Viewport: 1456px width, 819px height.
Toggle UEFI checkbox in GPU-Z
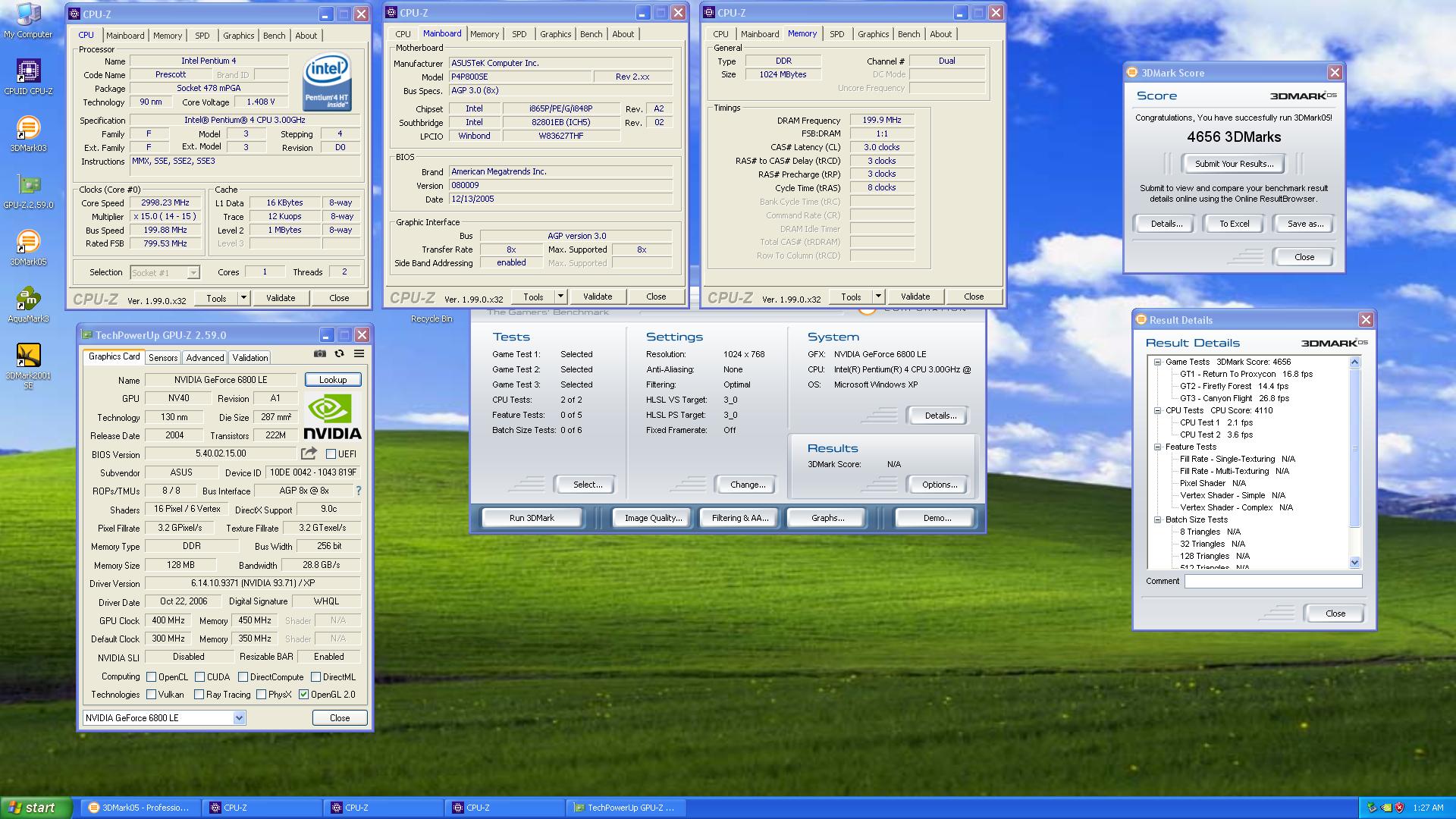point(331,454)
